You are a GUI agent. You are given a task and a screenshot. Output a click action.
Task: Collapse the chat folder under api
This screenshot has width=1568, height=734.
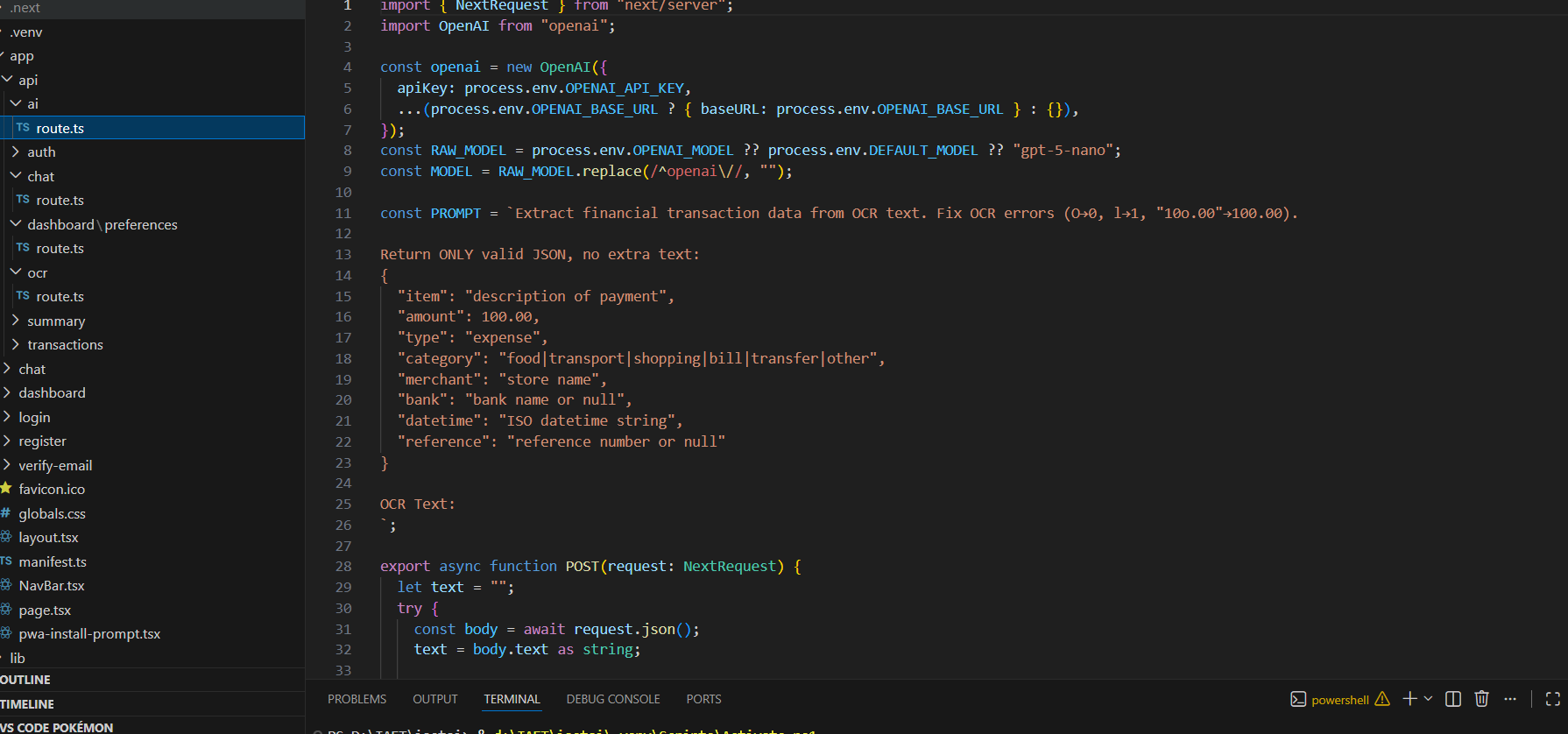[x=16, y=176]
